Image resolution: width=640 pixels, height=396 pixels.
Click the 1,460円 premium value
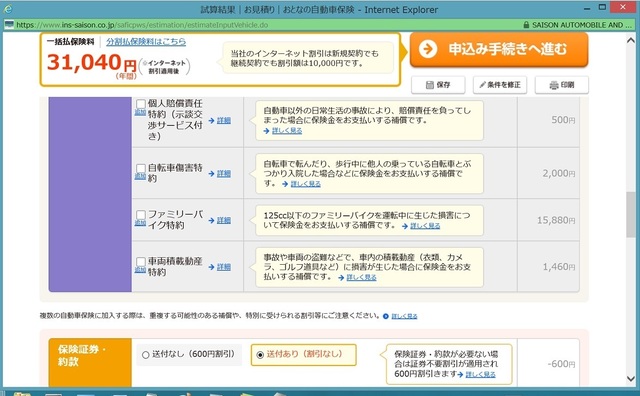pos(559,267)
